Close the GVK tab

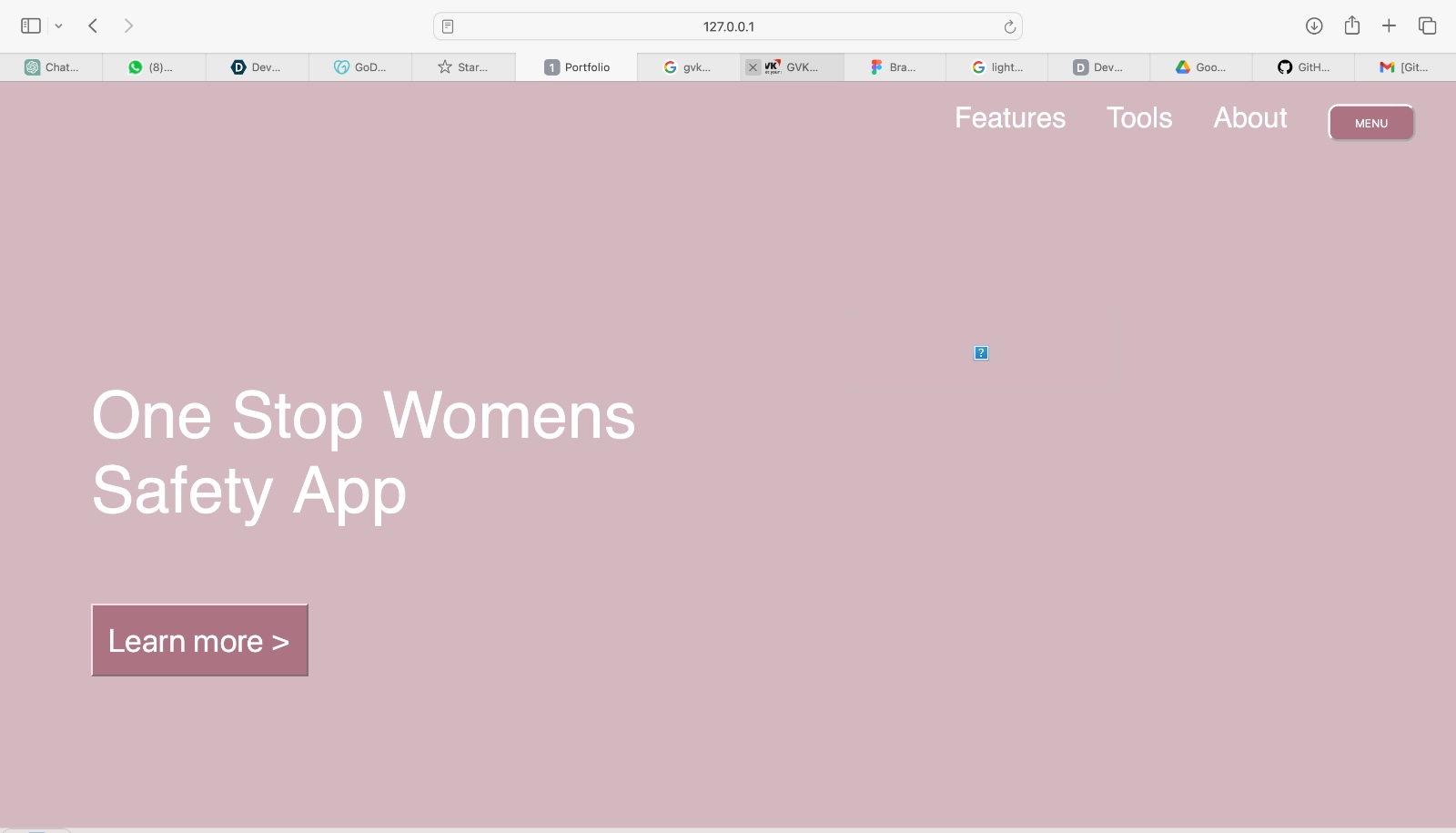coord(752,66)
